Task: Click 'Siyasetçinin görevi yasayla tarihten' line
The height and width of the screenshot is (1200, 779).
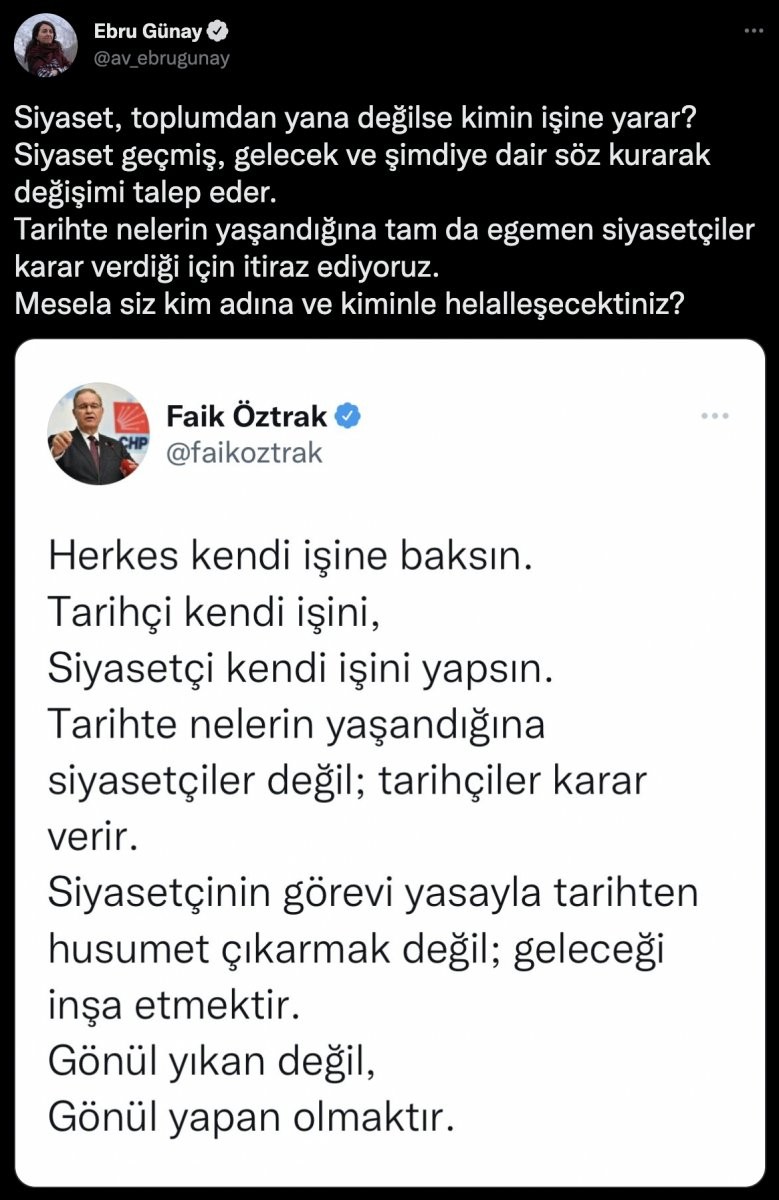Action: tap(373, 893)
